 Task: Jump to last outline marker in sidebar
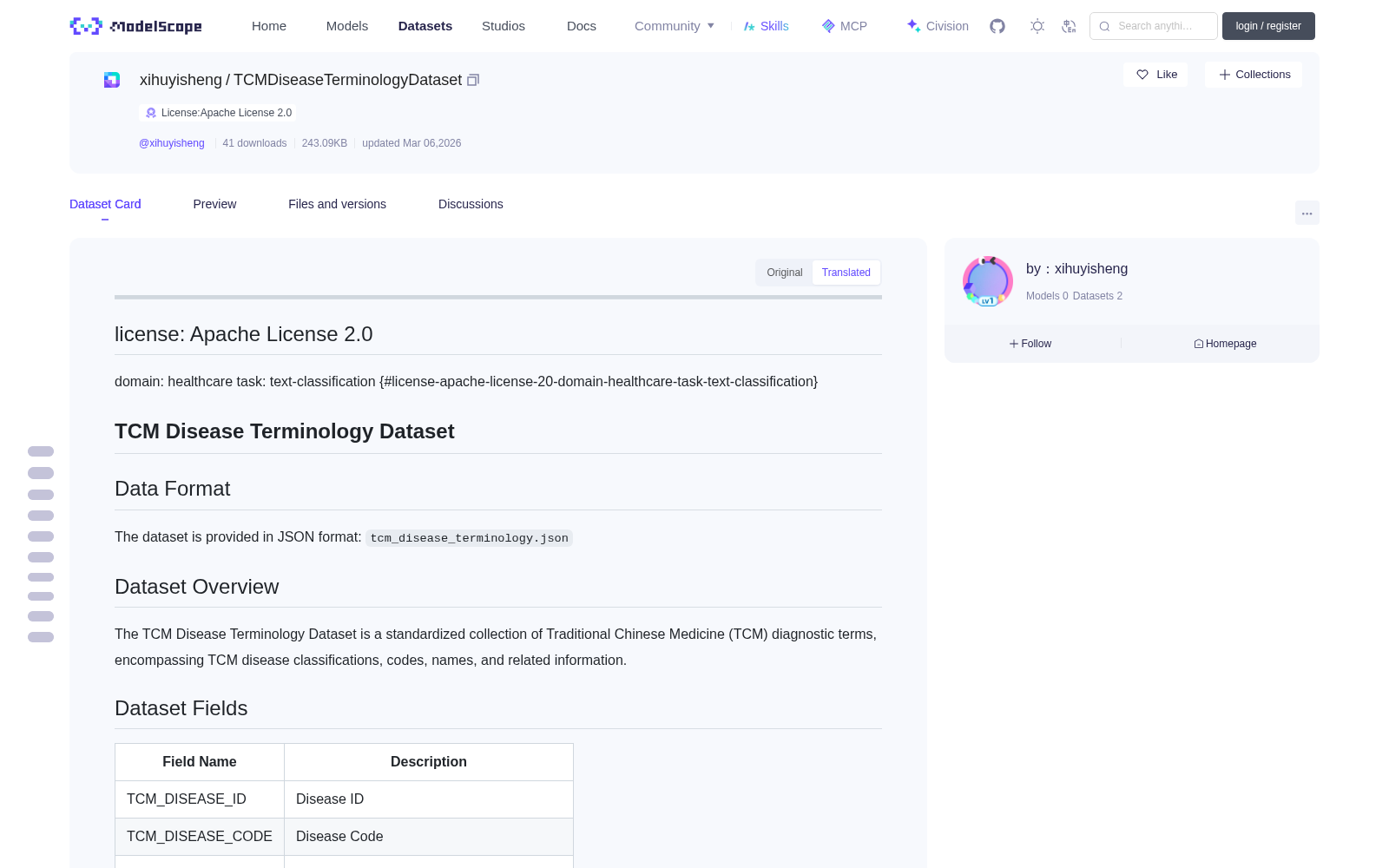click(41, 637)
